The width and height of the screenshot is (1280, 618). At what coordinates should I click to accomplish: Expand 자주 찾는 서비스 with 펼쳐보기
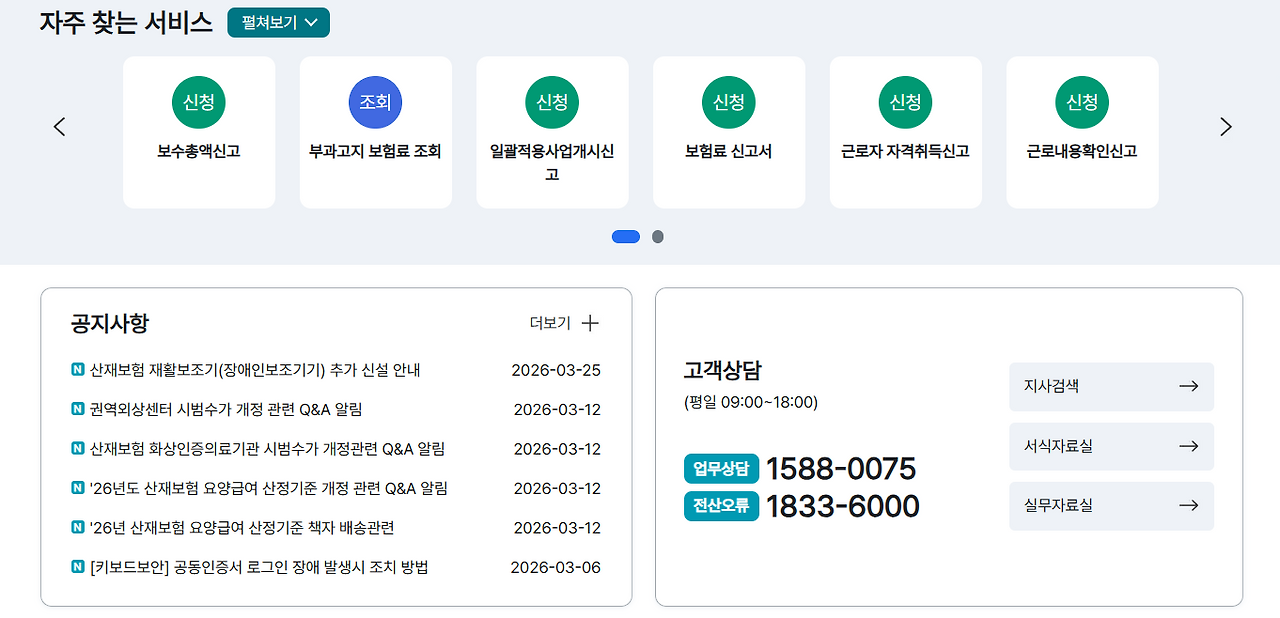coord(278,22)
